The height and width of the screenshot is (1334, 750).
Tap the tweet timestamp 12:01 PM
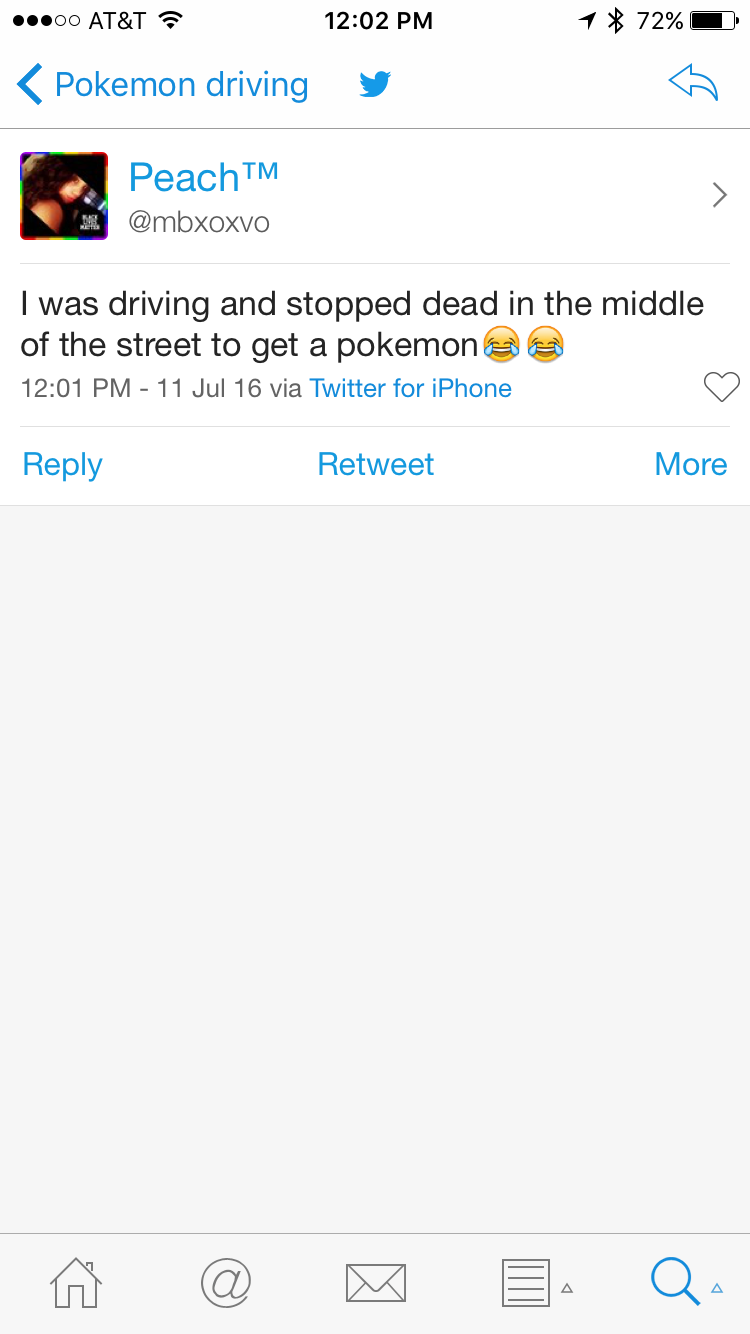pyautogui.click(x=76, y=388)
